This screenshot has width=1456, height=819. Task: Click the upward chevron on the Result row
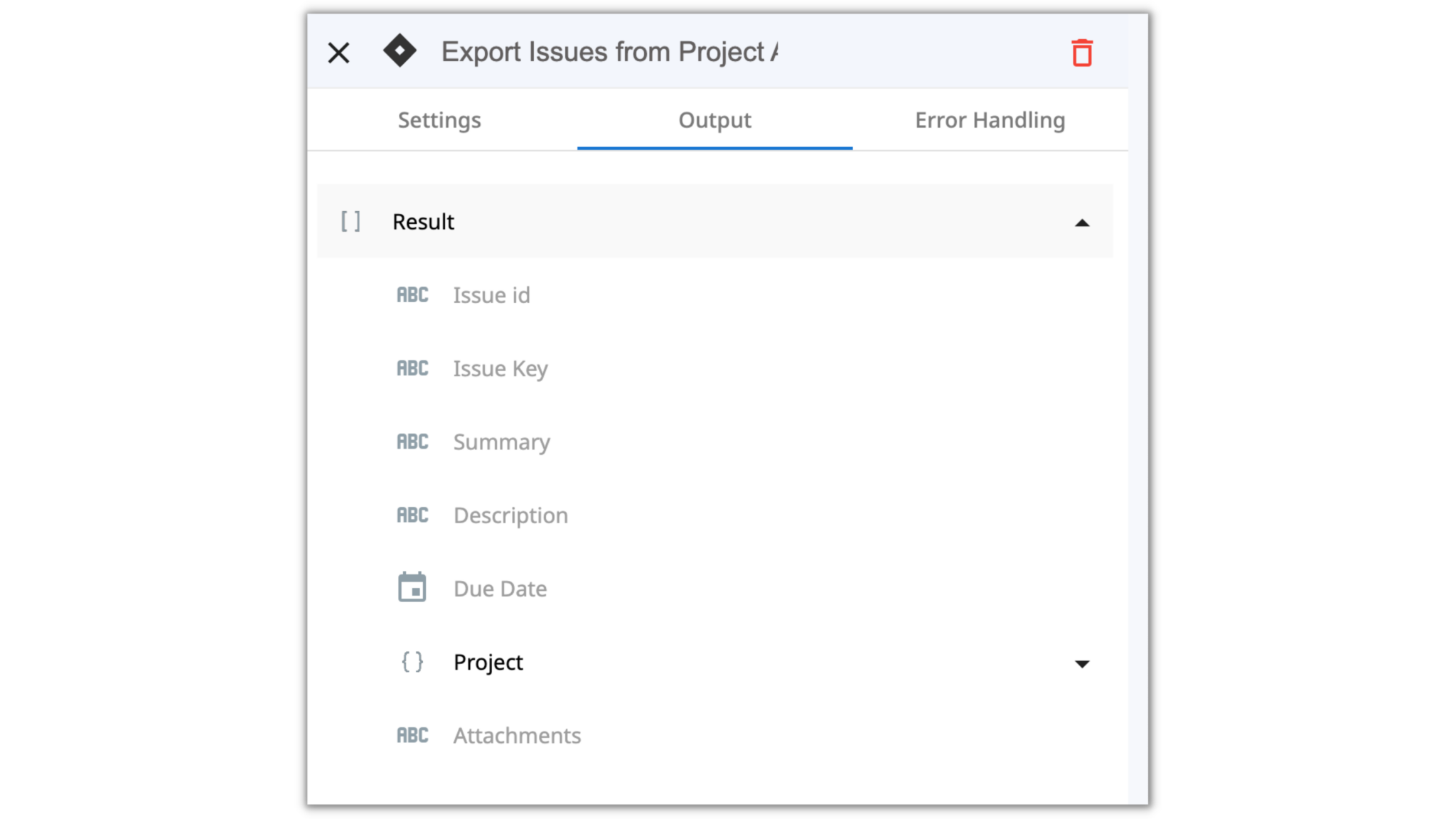point(1082,223)
